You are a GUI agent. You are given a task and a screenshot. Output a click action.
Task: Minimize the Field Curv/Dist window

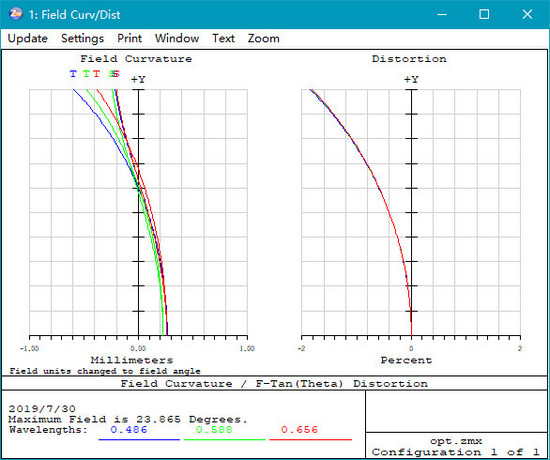442,14
